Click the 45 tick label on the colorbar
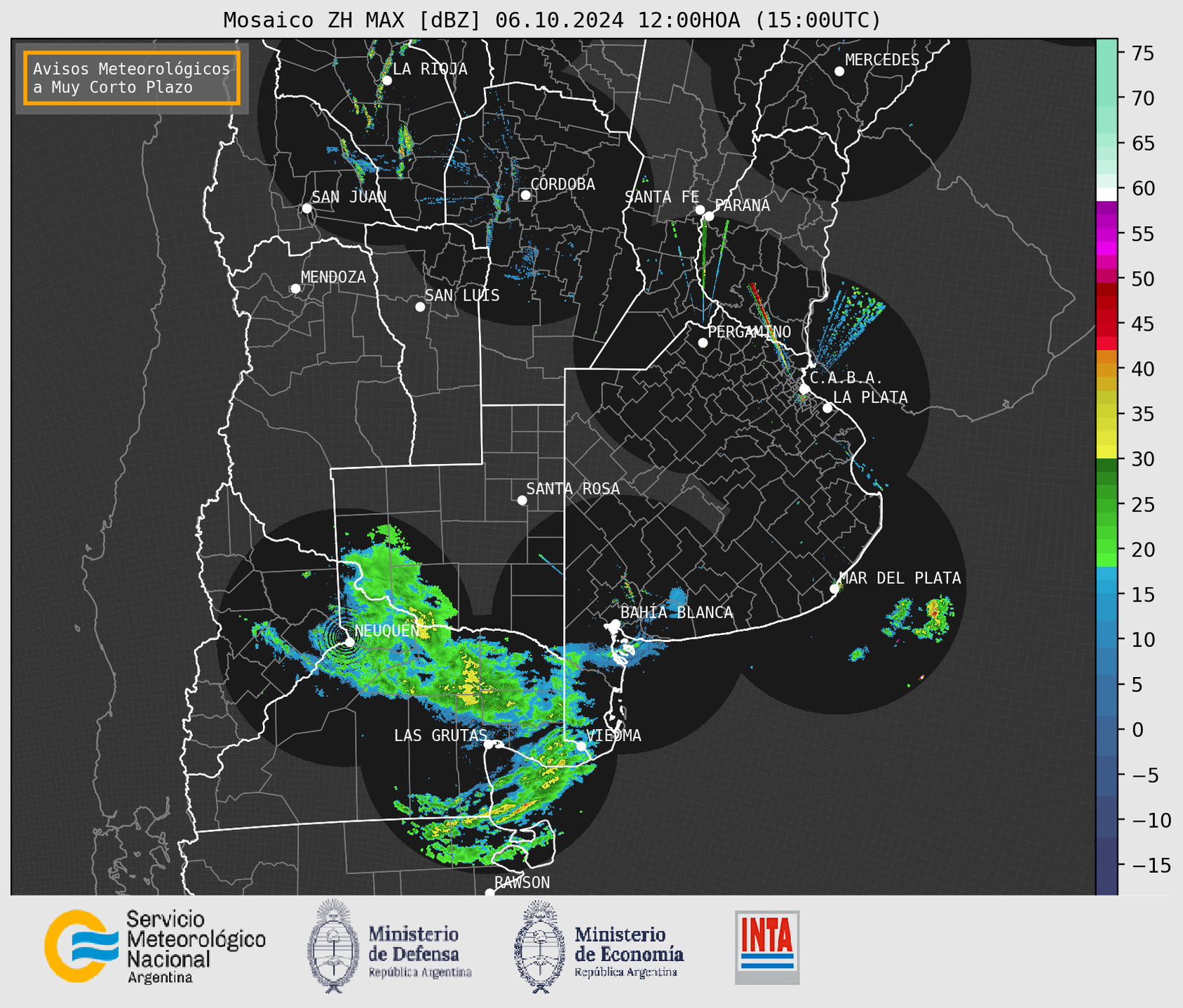Screen dimensions: 1183x1008 pos(1143,324)
